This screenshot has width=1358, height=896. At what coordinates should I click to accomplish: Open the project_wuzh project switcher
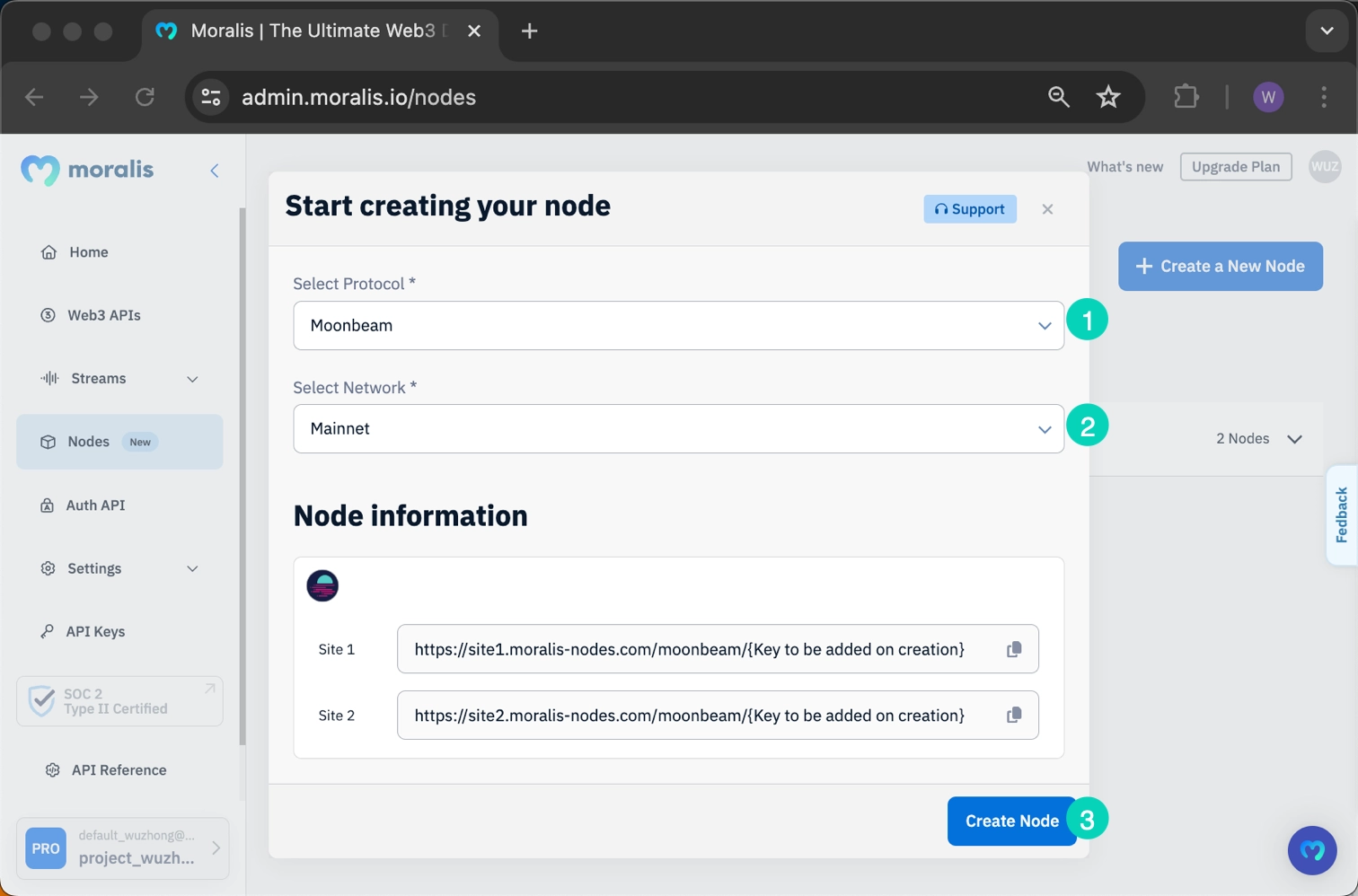[x=123, y=848]
